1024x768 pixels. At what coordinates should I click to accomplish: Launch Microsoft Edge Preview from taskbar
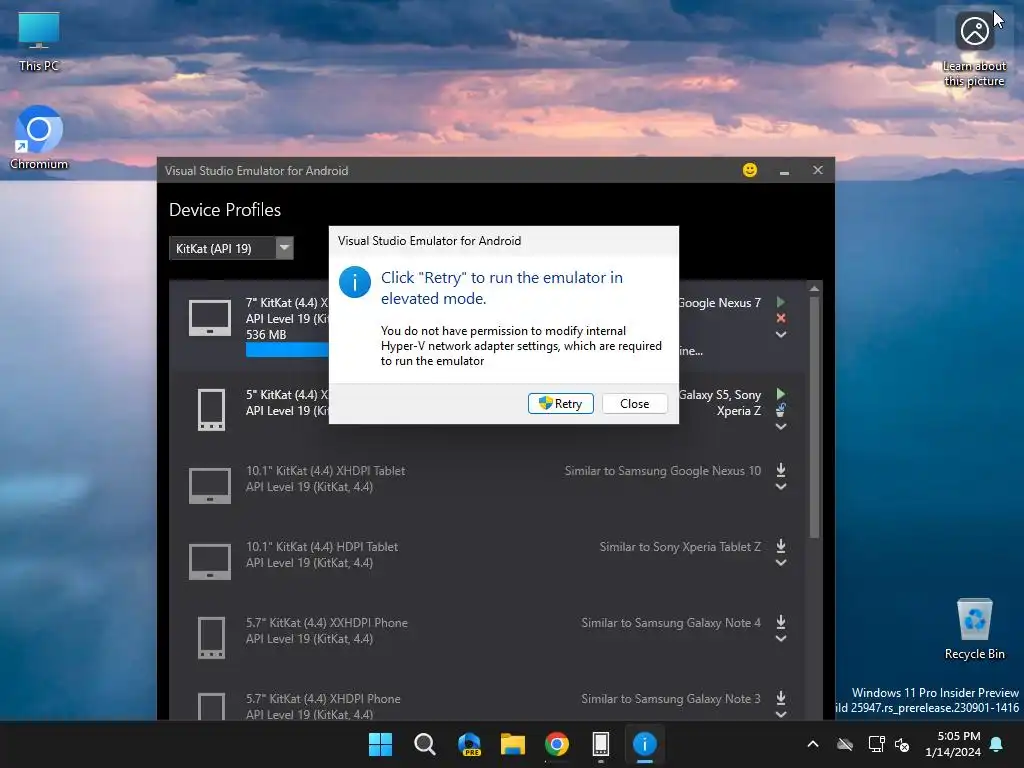(469, 744)
